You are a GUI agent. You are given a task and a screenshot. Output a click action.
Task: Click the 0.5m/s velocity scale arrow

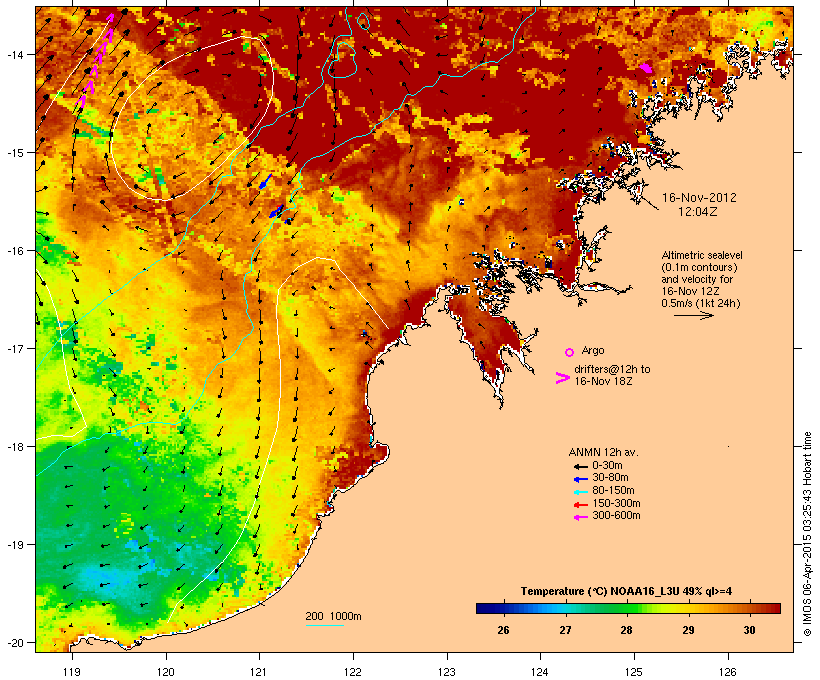coord(693,315)
